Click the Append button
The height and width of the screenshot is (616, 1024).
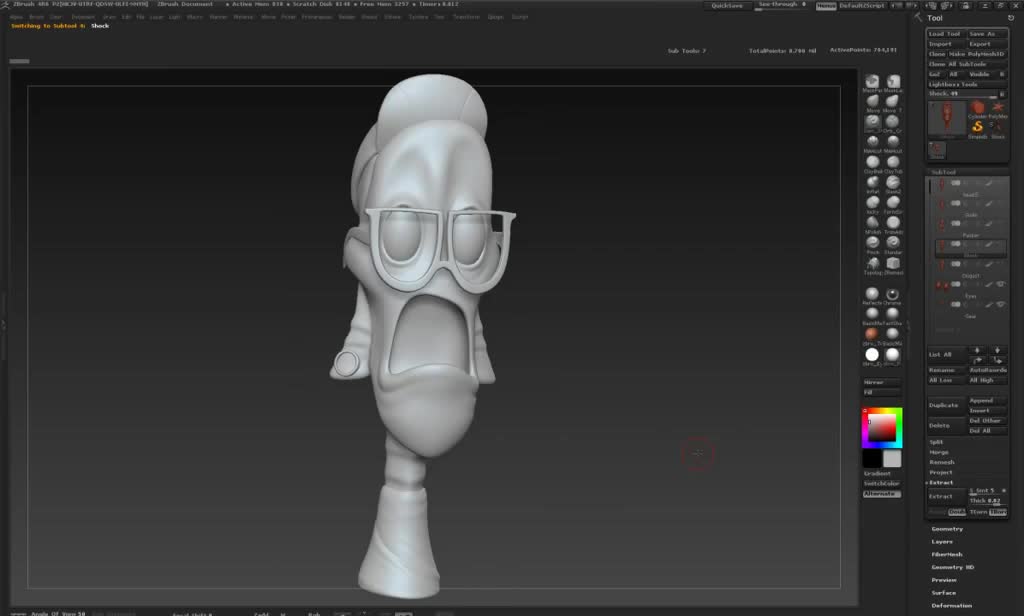987,400
